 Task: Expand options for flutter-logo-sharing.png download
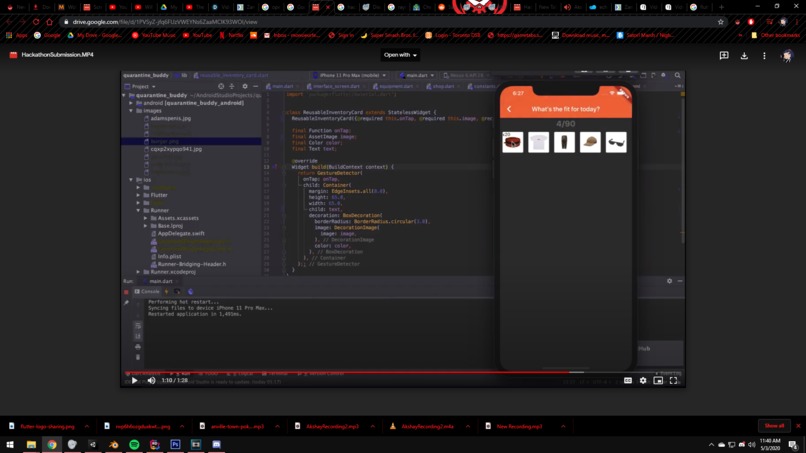point(86,426)
